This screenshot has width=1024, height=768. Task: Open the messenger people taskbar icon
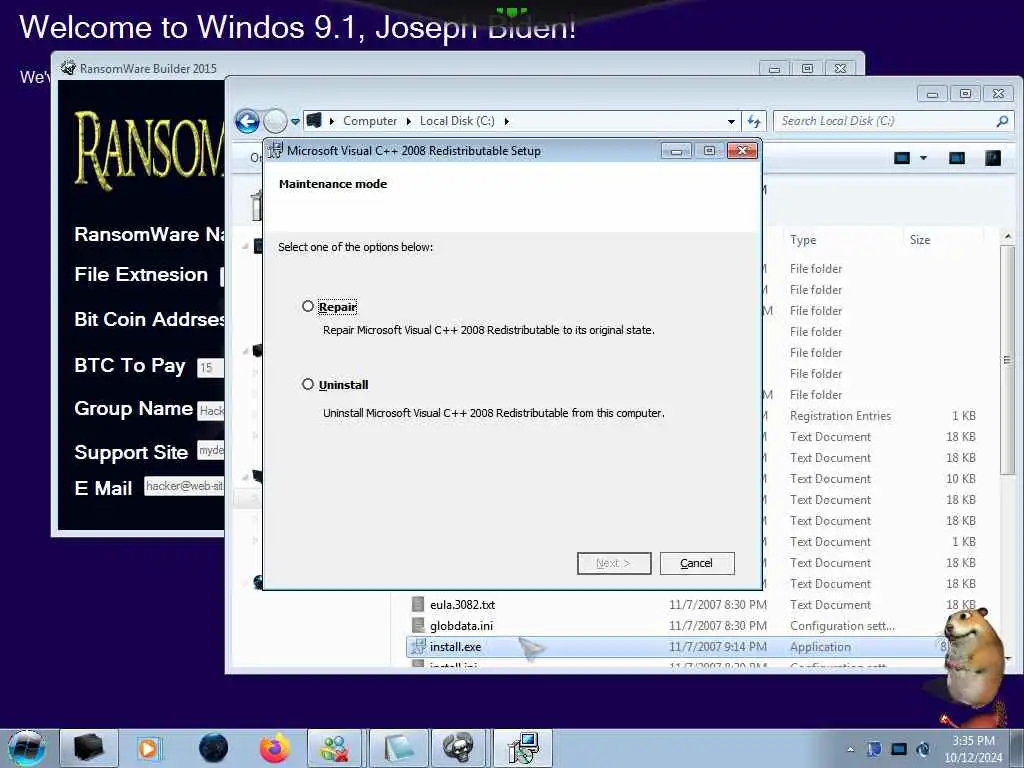pos(334,748)
